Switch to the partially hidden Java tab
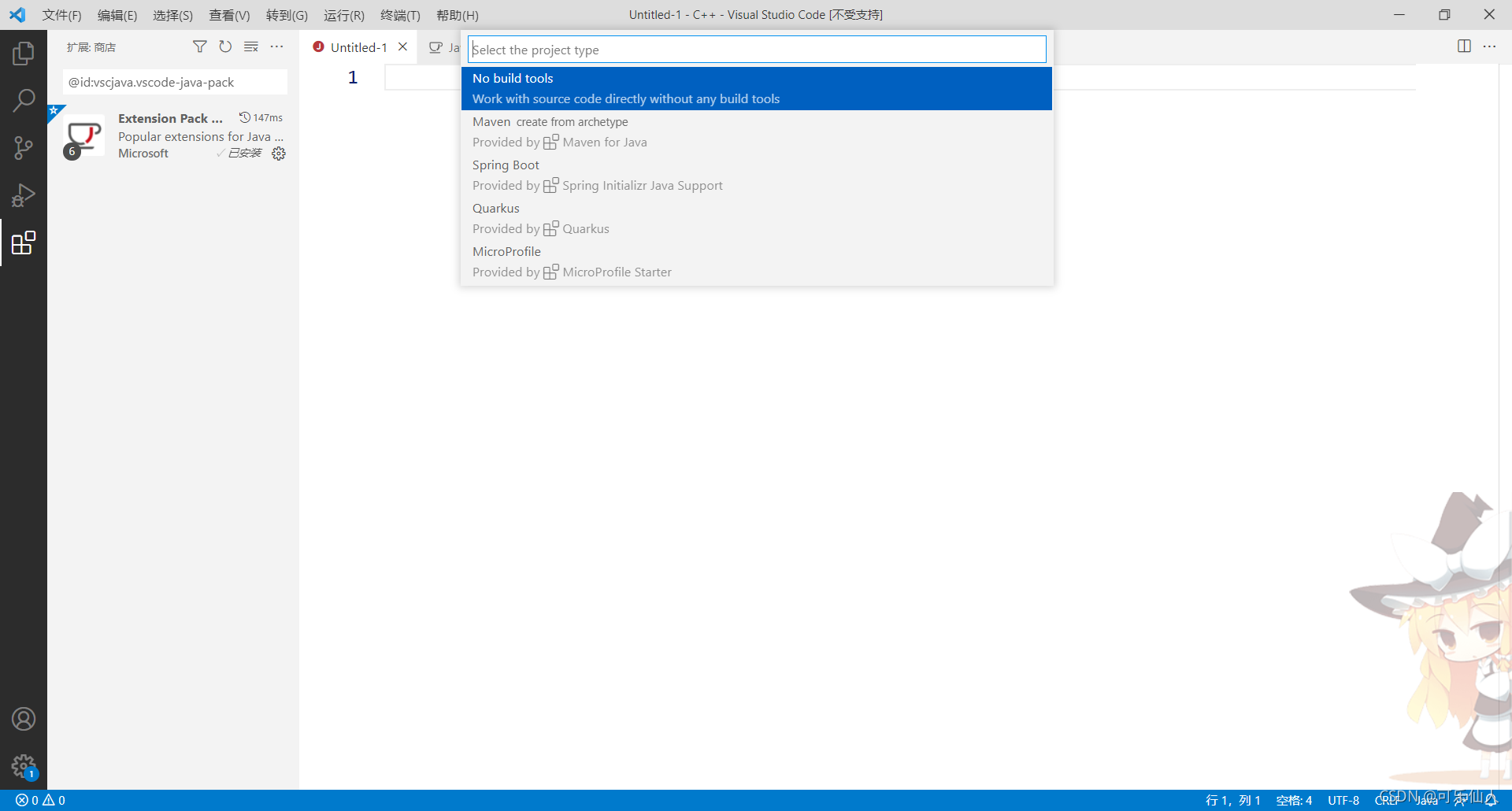This screenshot has height=811, width=1512. tap(443, 47)
